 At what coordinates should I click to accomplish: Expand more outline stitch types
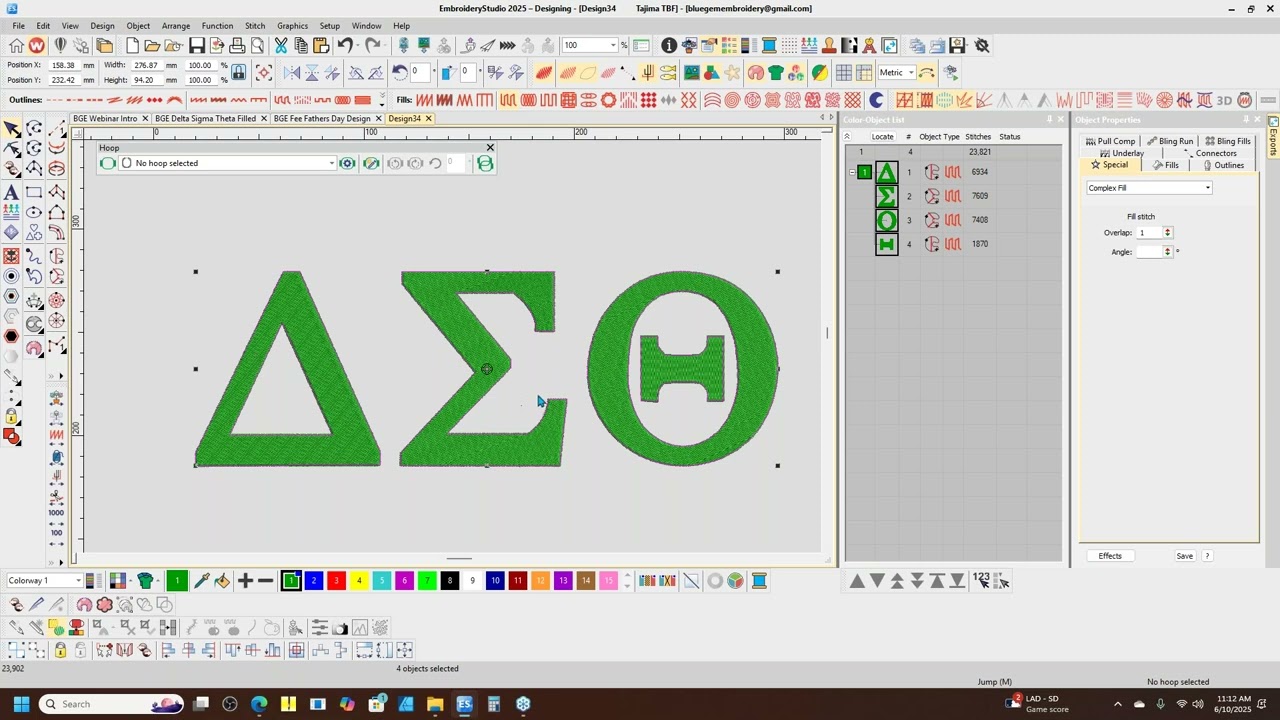pyautogui.click(x=381, y=100)
